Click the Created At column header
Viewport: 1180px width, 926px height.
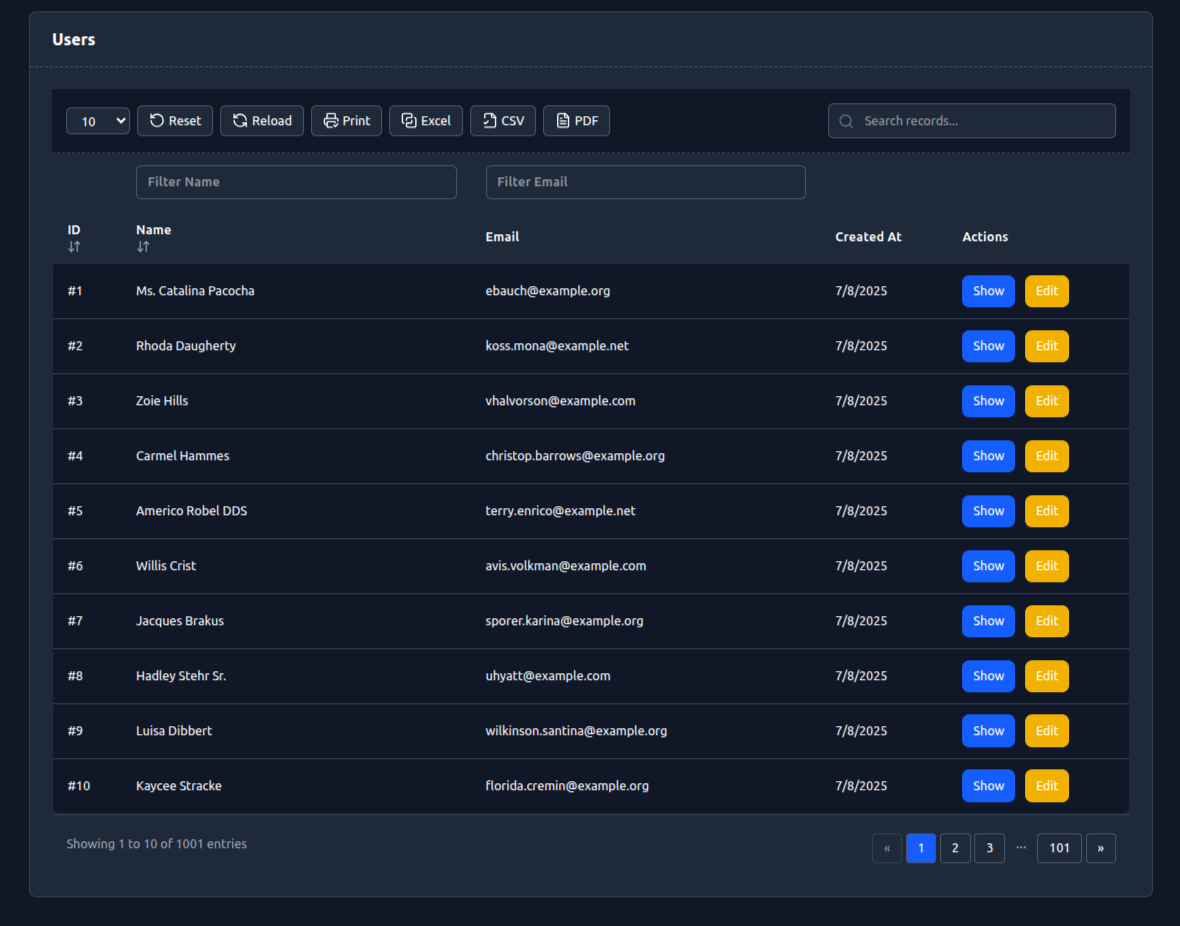tap(868, 236)
